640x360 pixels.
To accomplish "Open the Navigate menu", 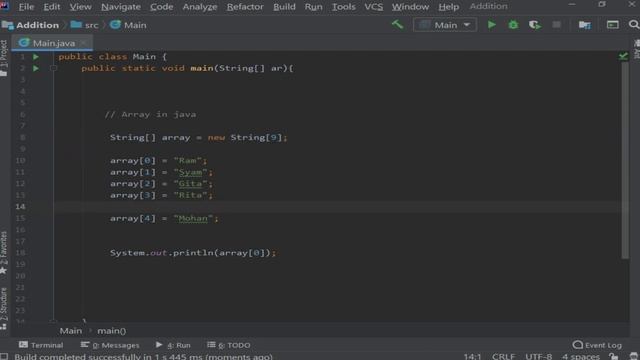I will [x=121, y=7].
